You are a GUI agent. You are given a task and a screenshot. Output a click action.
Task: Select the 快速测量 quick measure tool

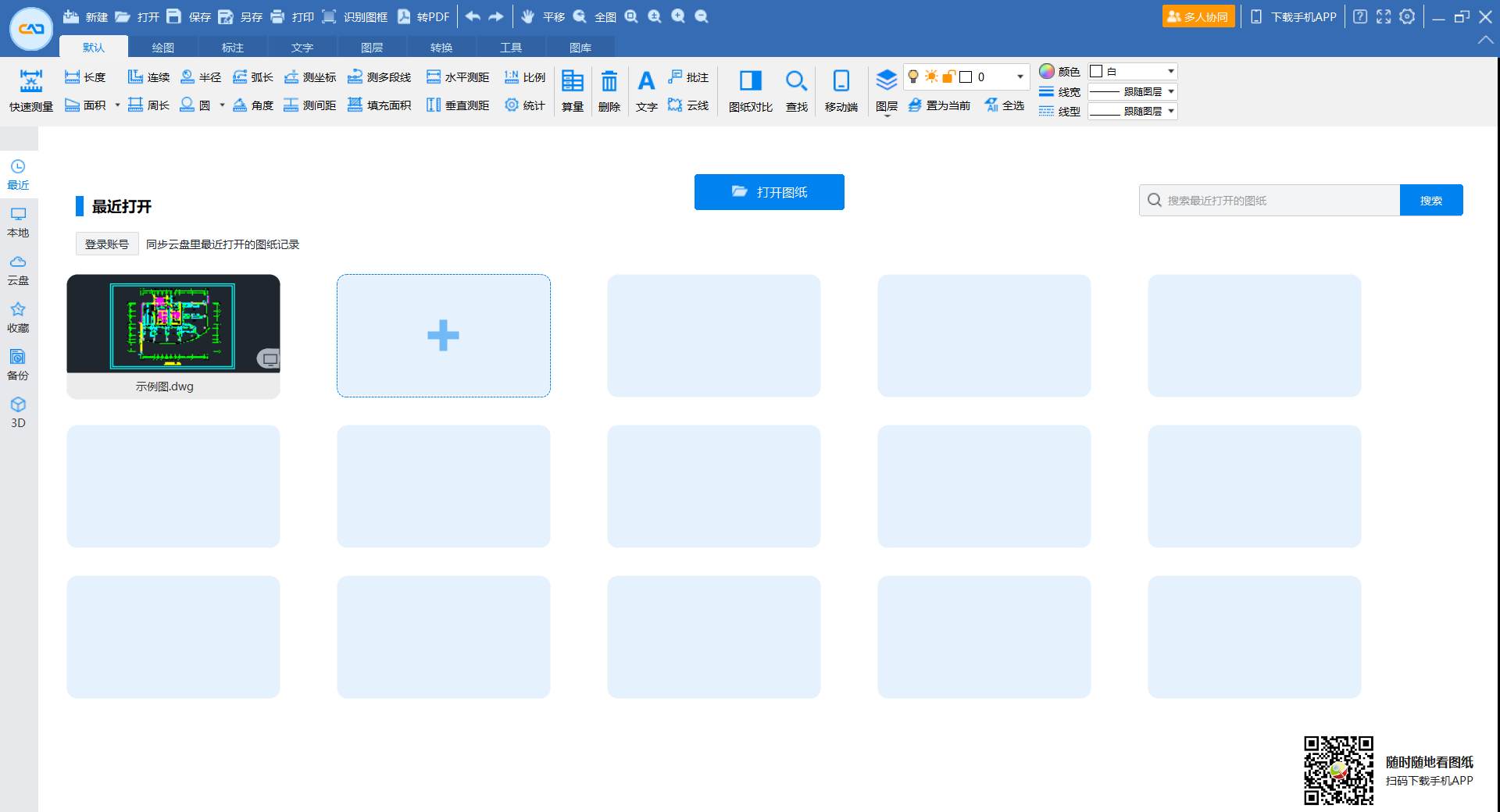point(31,91)
